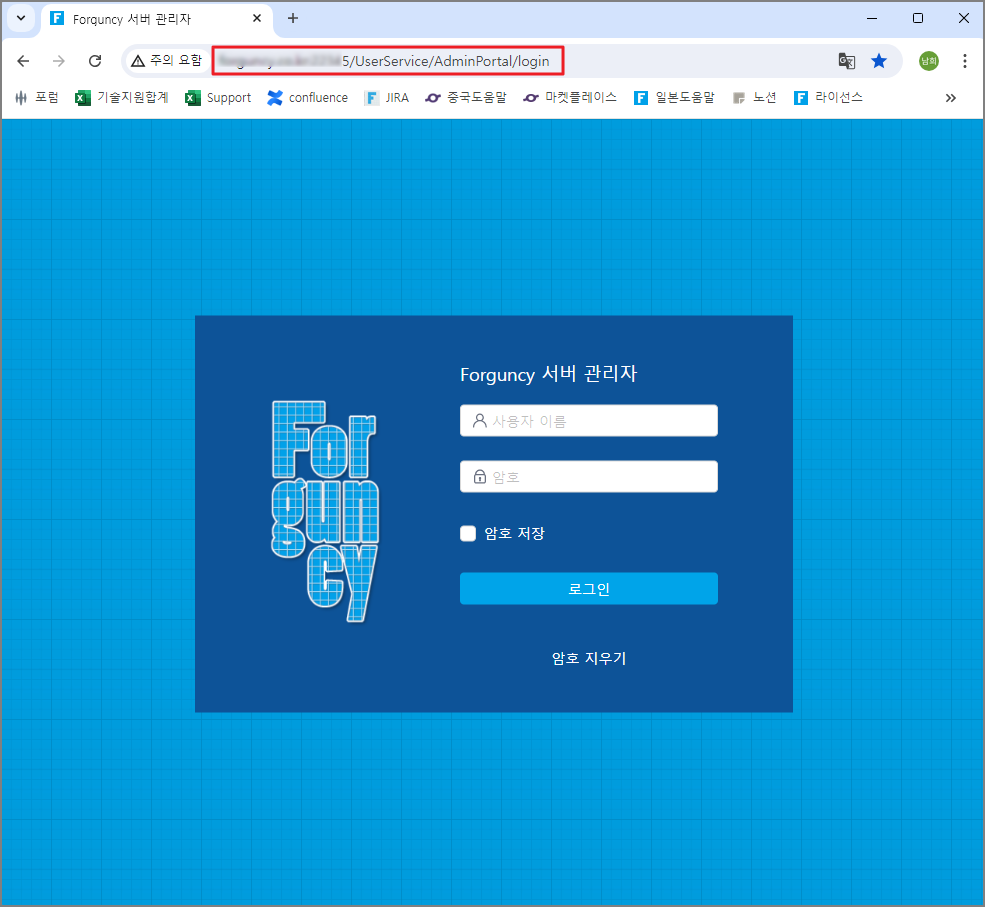The height and width of the screenshot is (907, 985).
Task: Click the browser back arrow
Action: tap(23, 61)
